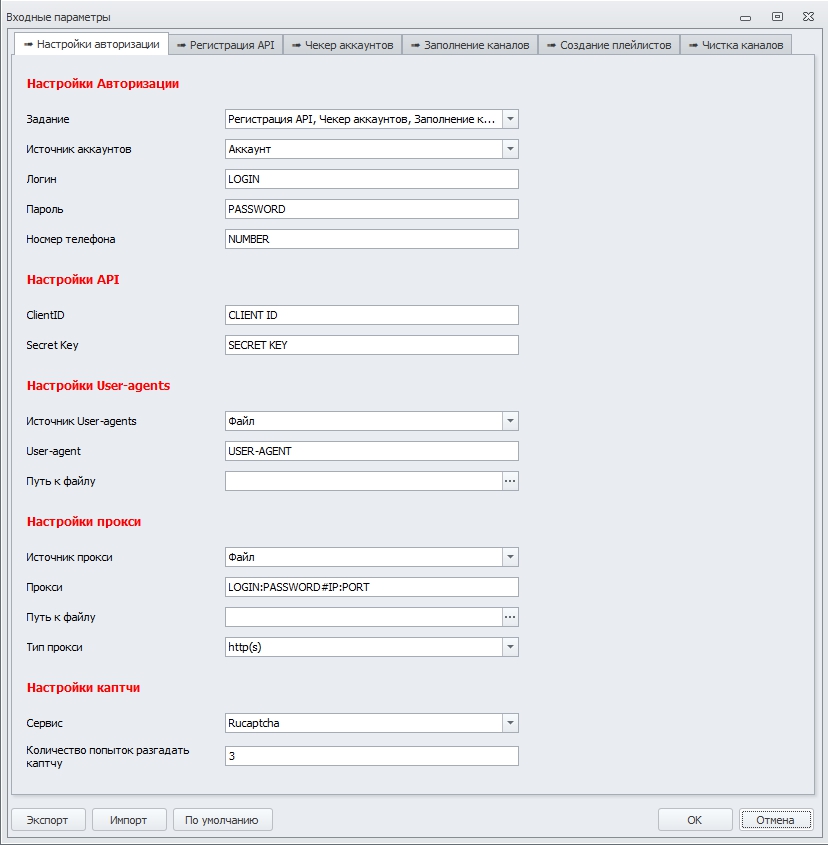
Task: Open the Источник User-agents dropdown
Action: tap(510, 421)
